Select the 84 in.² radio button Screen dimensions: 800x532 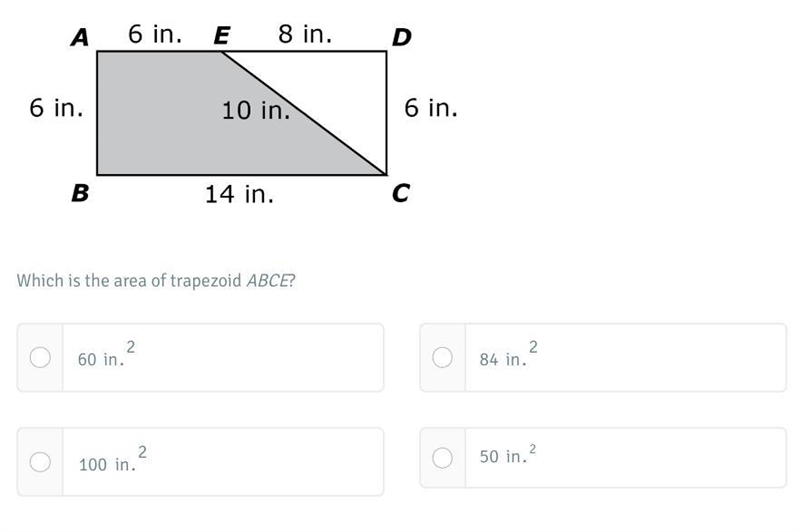[x=442, y=357]
